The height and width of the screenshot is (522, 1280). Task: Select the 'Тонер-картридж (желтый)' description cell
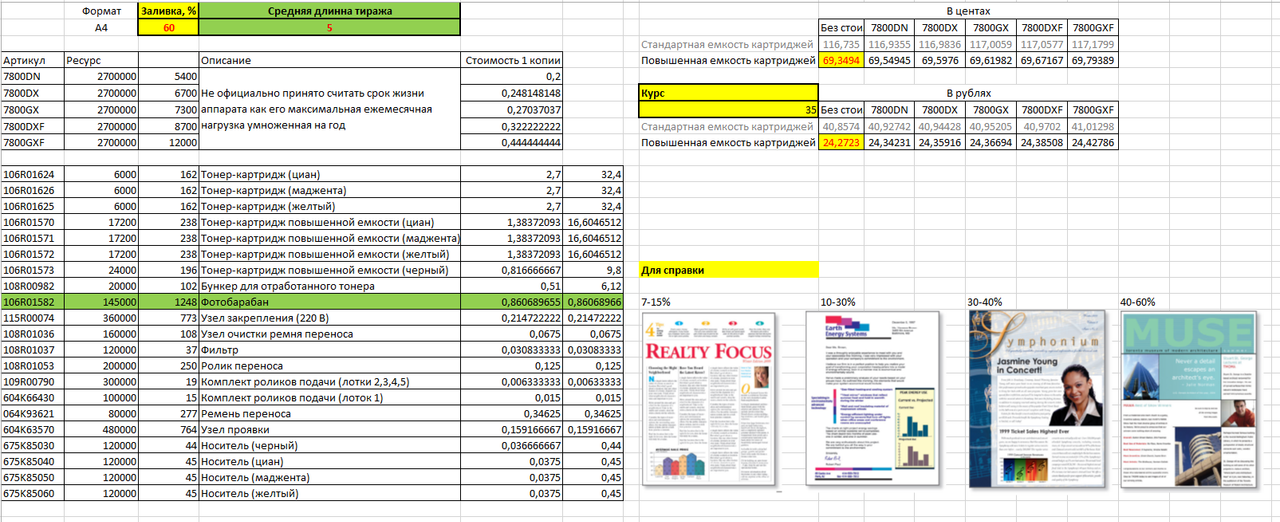click(x=330, y=206)
